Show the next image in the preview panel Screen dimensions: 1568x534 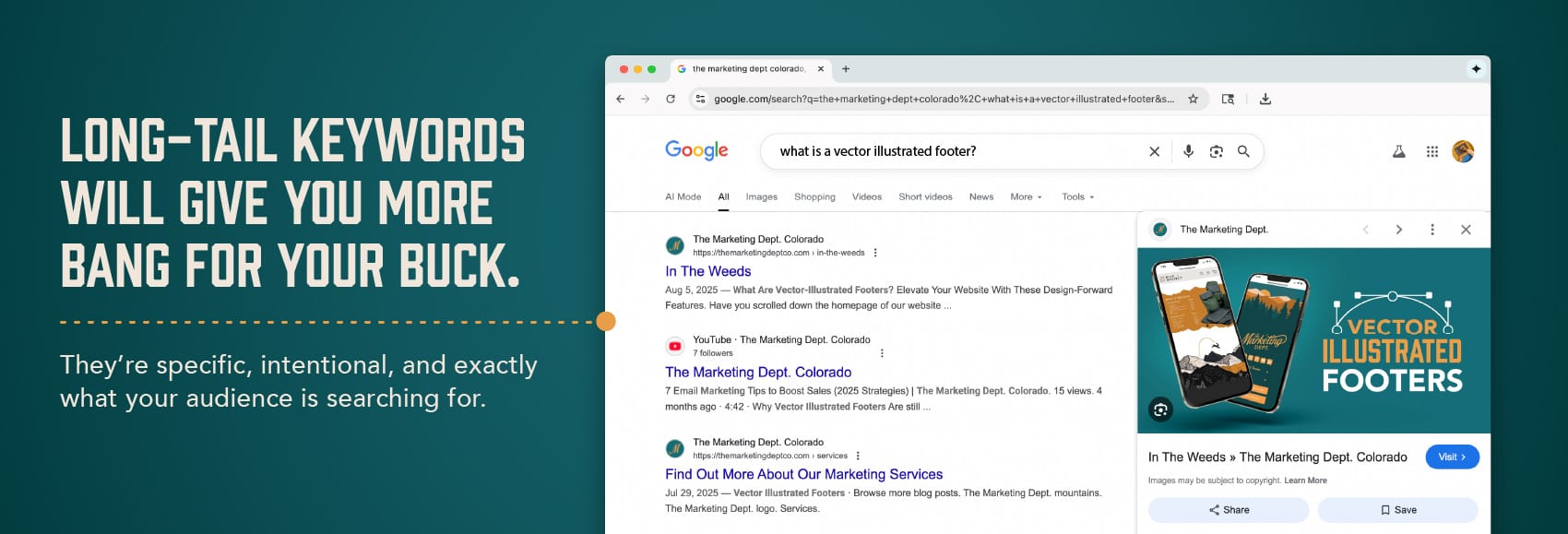[1399, 230]
